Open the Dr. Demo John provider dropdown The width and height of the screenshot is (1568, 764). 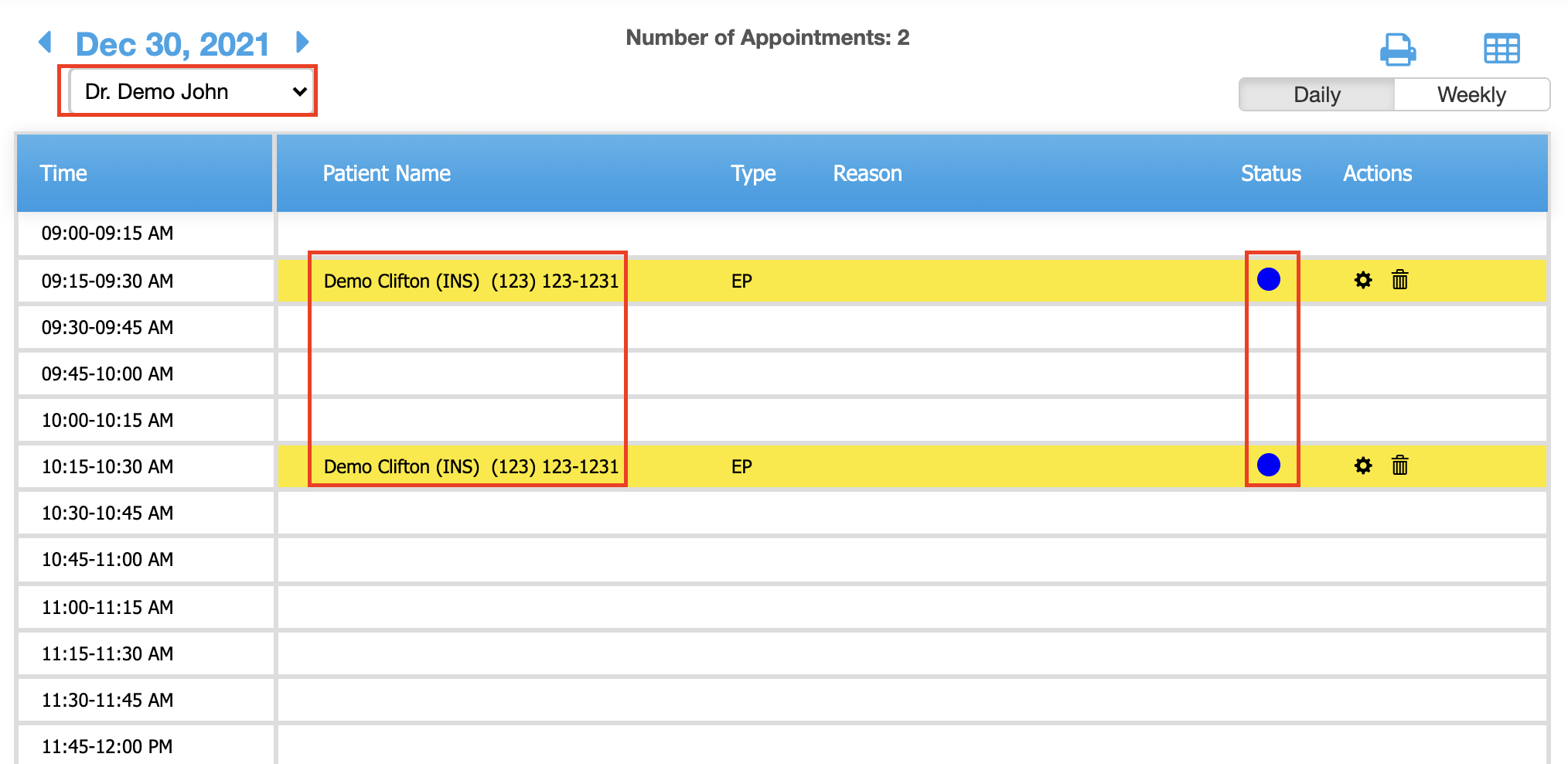pos(188,90)
